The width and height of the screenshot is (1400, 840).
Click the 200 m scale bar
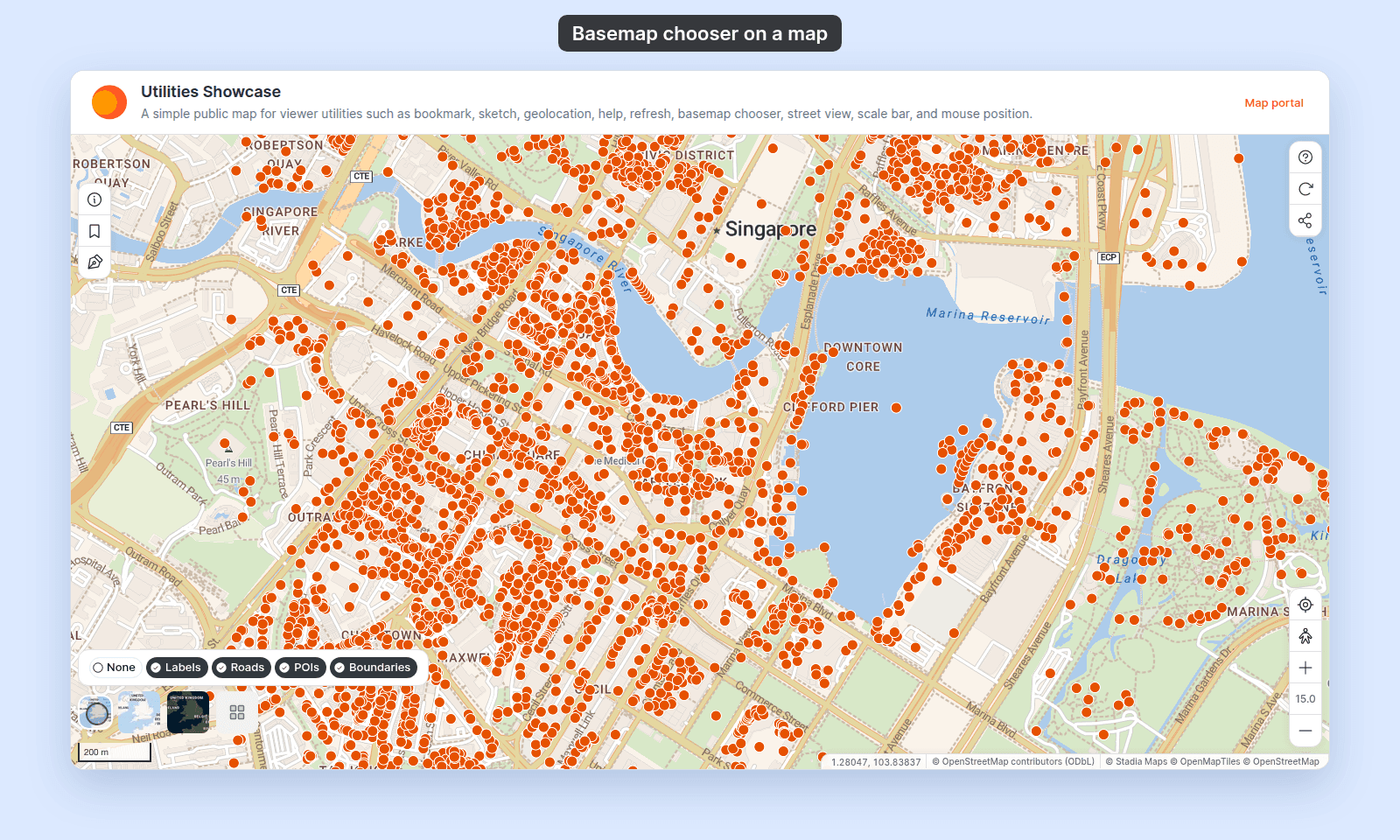tap(115, 752)
